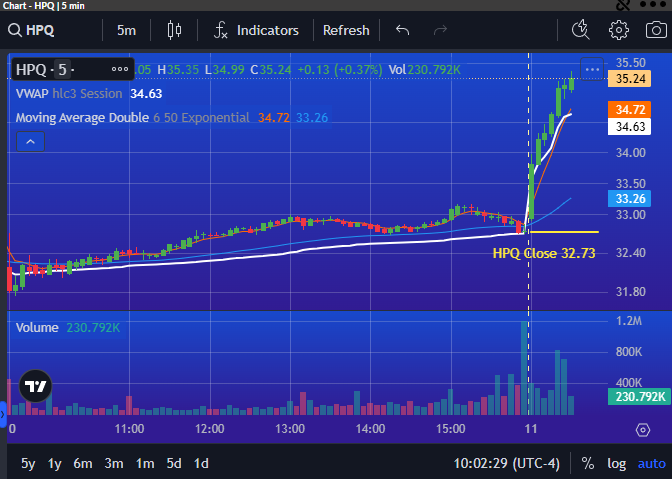The image size is (672, 479).
Task: Click the 35.24 current price label
Action: (x=630, y=79)
